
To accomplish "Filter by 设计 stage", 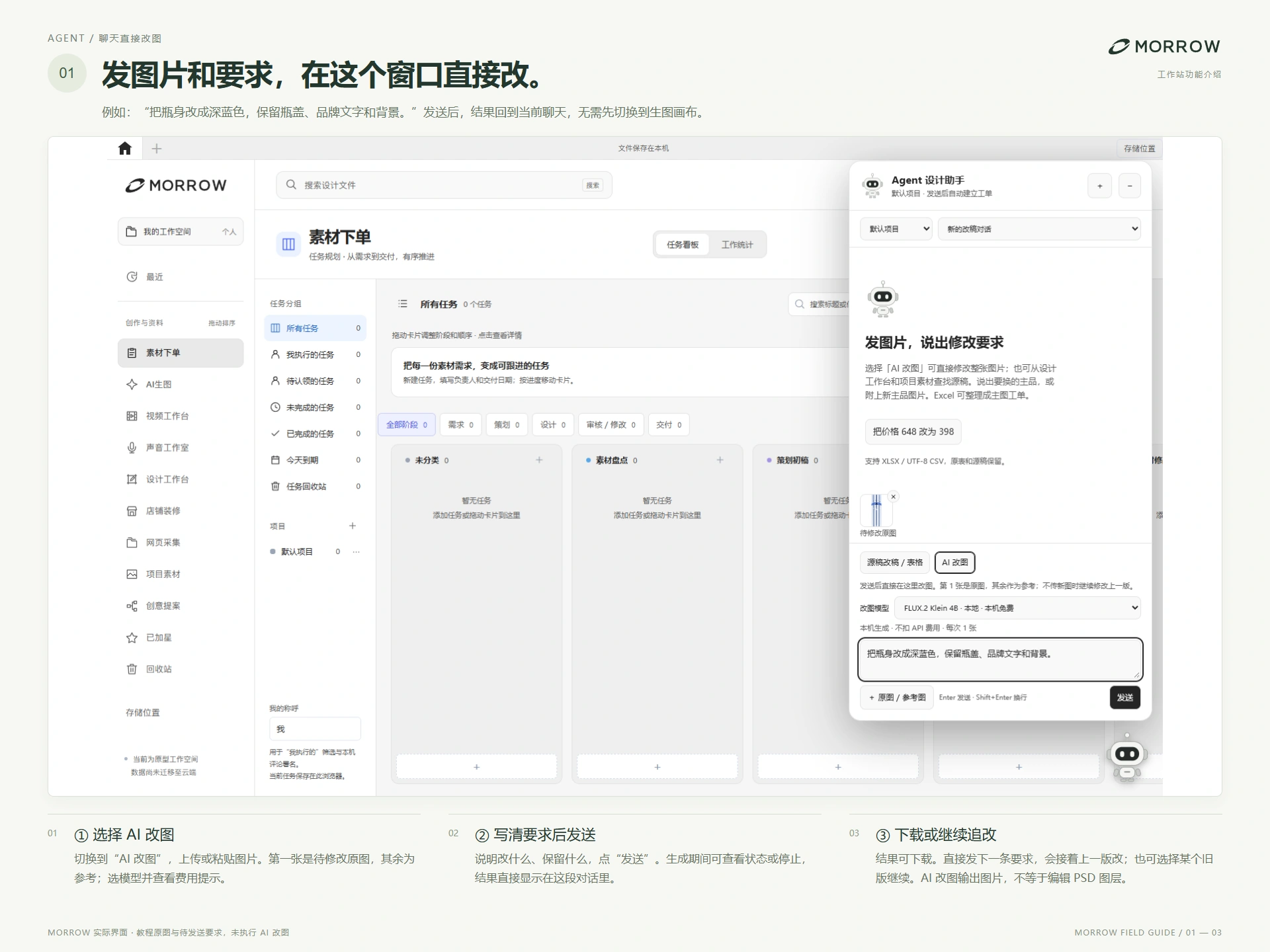I will tap(553, 425).
